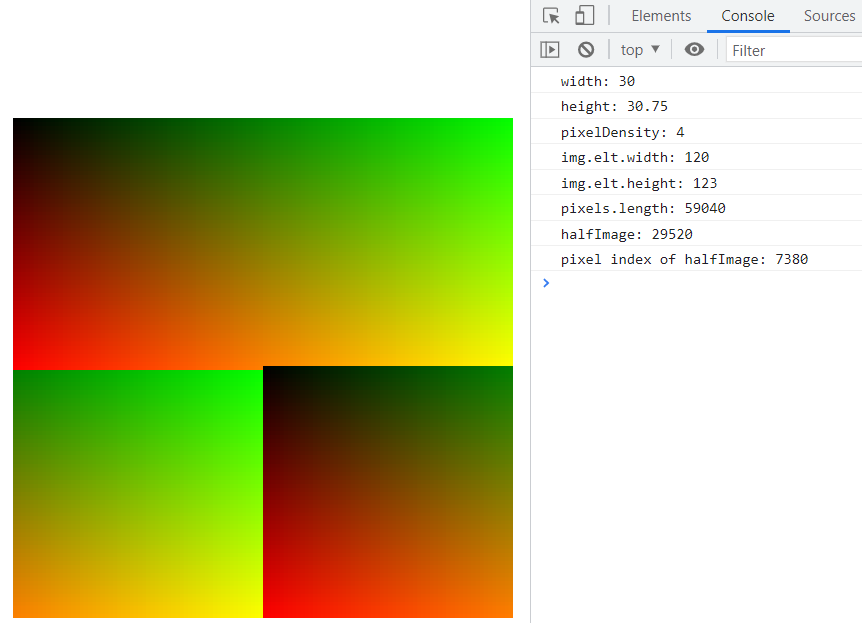The height and width of the screenshot is (623, 862).
Task: Select the 'pixel index of halfImage' line
Action: (x=697, y=259)
